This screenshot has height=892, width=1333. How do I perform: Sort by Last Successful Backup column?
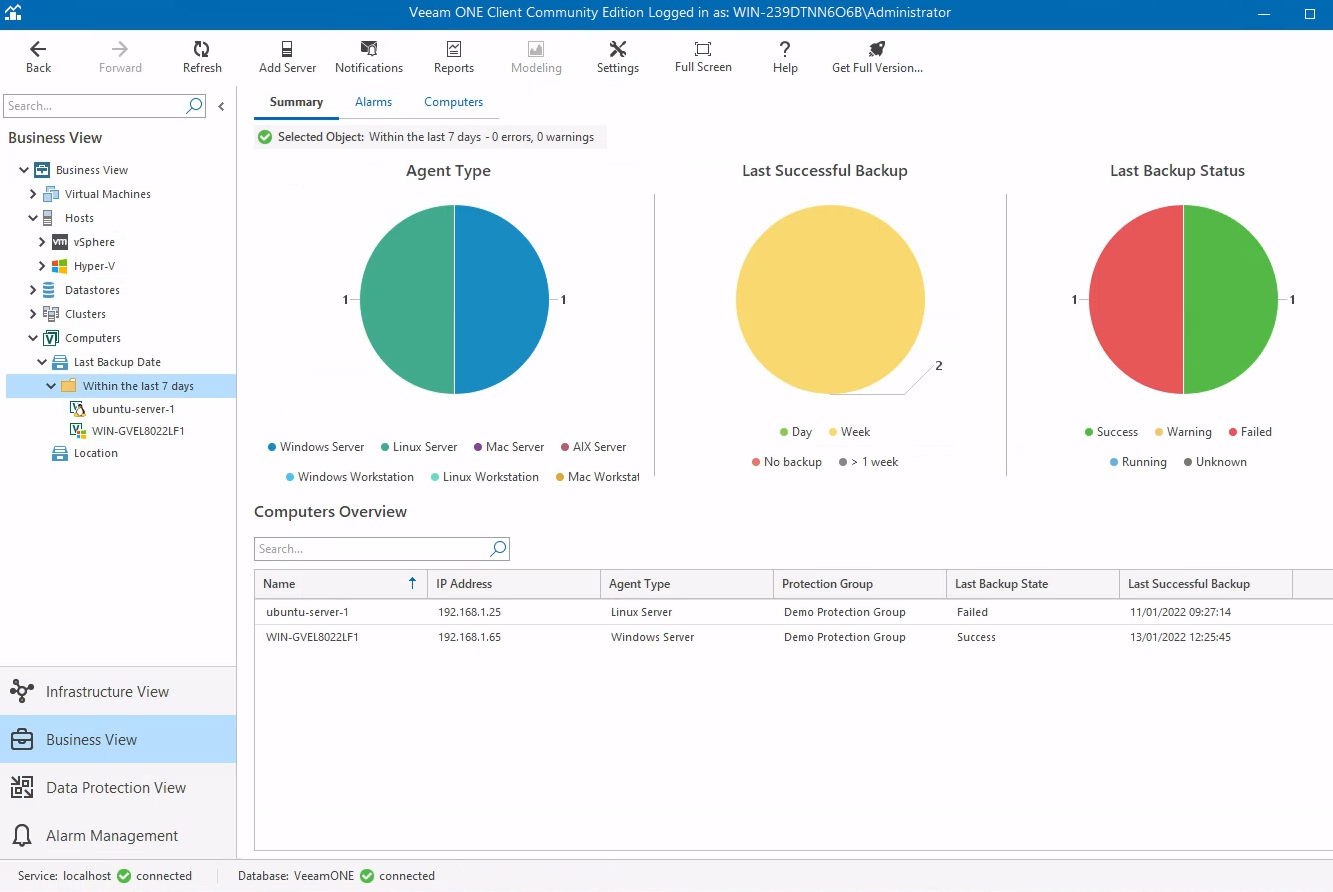coord(1206,584)
